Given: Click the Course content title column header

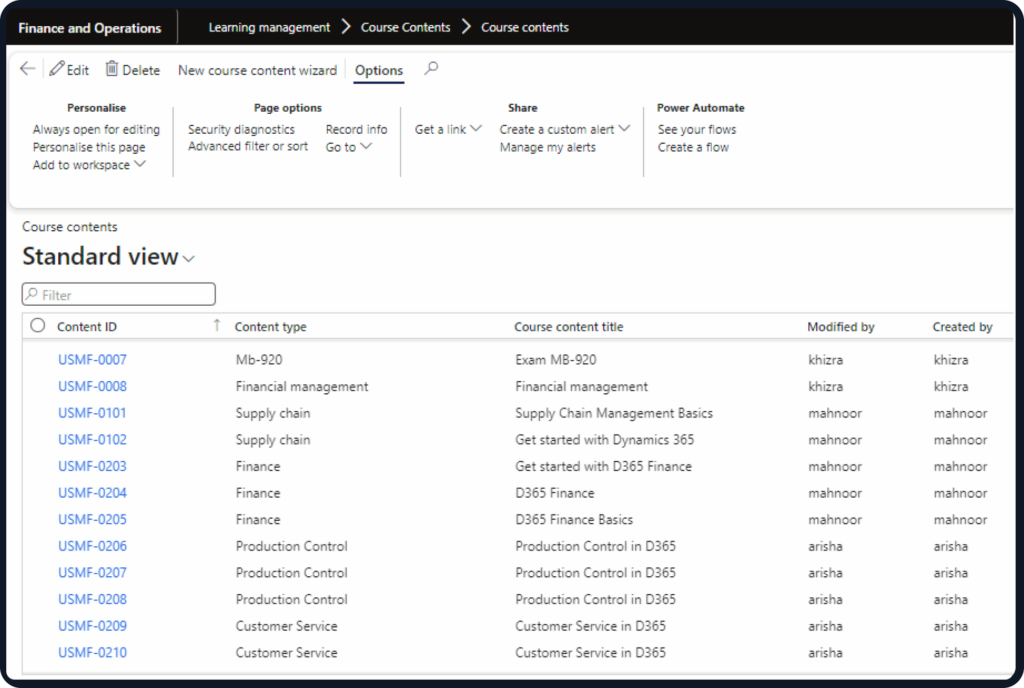Looking at the screenshot, I should point(568,326).
